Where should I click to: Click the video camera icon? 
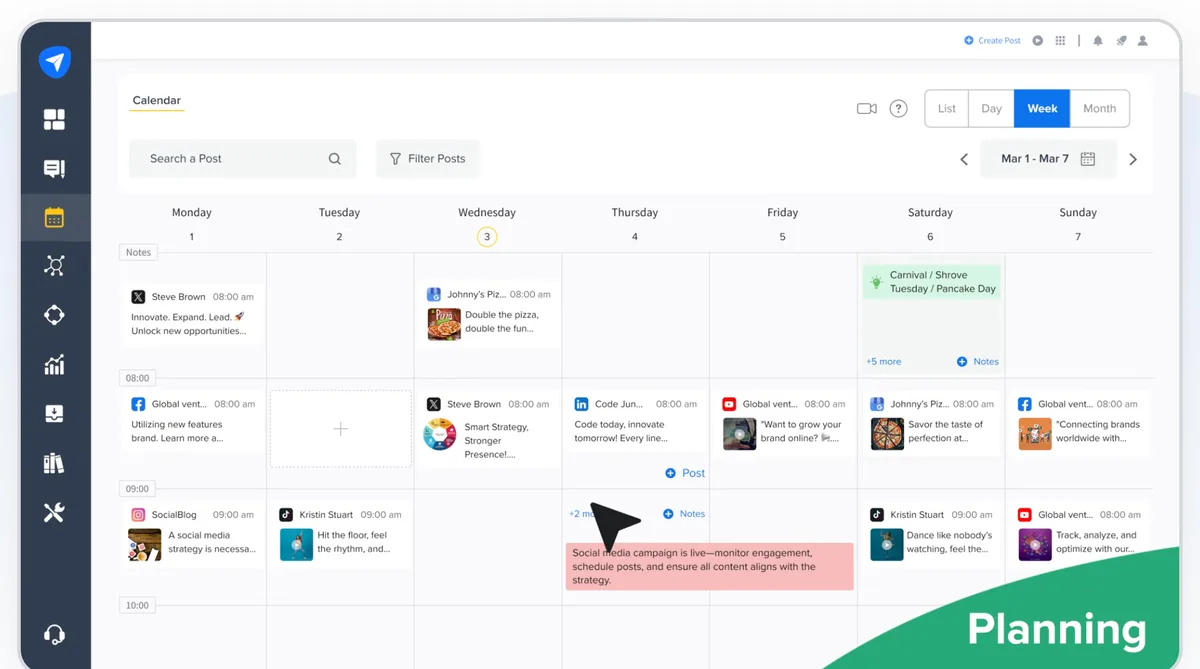pyautogui.click(x=867, y=109)
